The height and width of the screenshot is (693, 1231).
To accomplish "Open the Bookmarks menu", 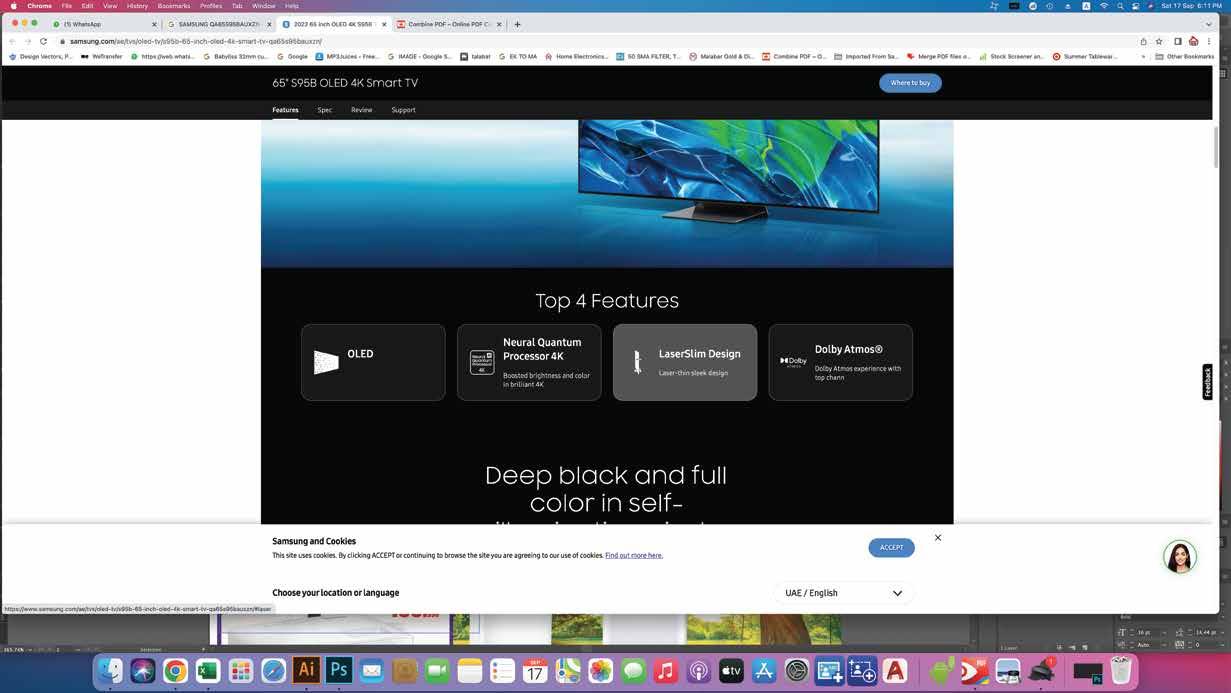I will (174, 6).
